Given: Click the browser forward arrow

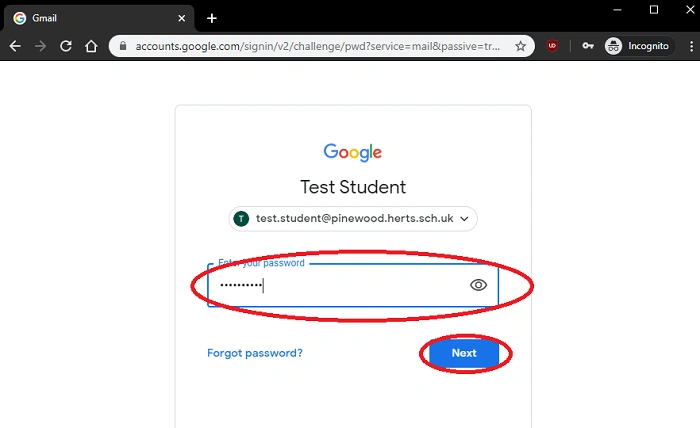Looking at the screenshot, I should pos(40,46).
